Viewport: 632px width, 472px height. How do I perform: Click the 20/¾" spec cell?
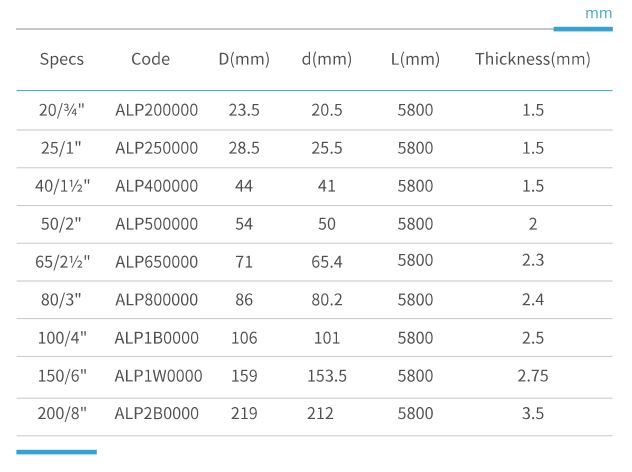tap(62, 110)
